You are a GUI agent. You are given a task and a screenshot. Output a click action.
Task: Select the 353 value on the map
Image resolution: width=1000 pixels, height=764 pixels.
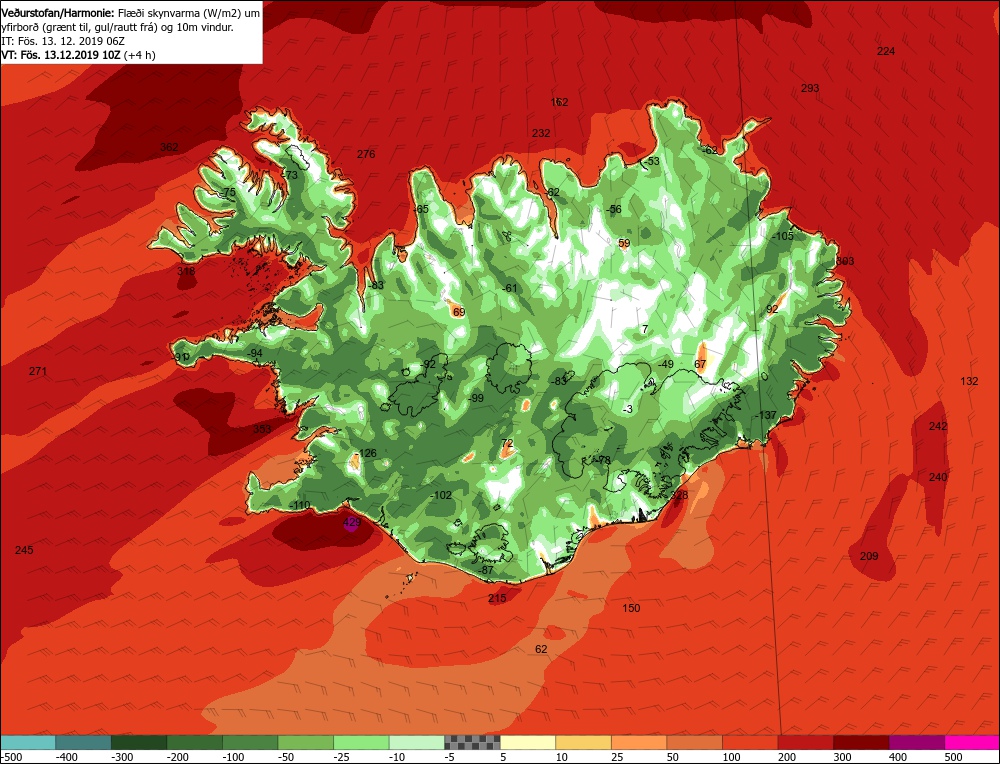tap(262, 429)
